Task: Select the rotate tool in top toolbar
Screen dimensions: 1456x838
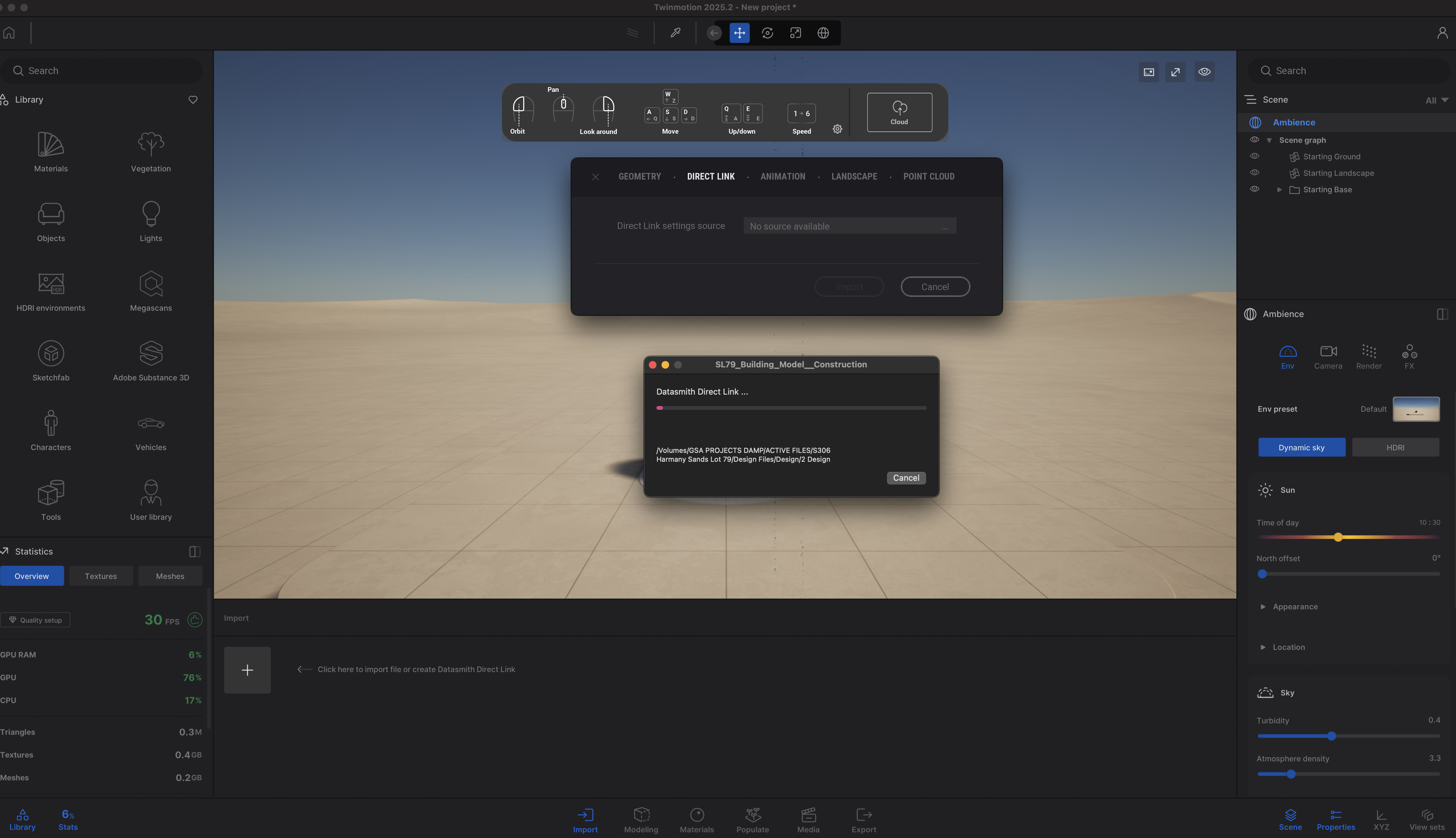Action: 767,33
